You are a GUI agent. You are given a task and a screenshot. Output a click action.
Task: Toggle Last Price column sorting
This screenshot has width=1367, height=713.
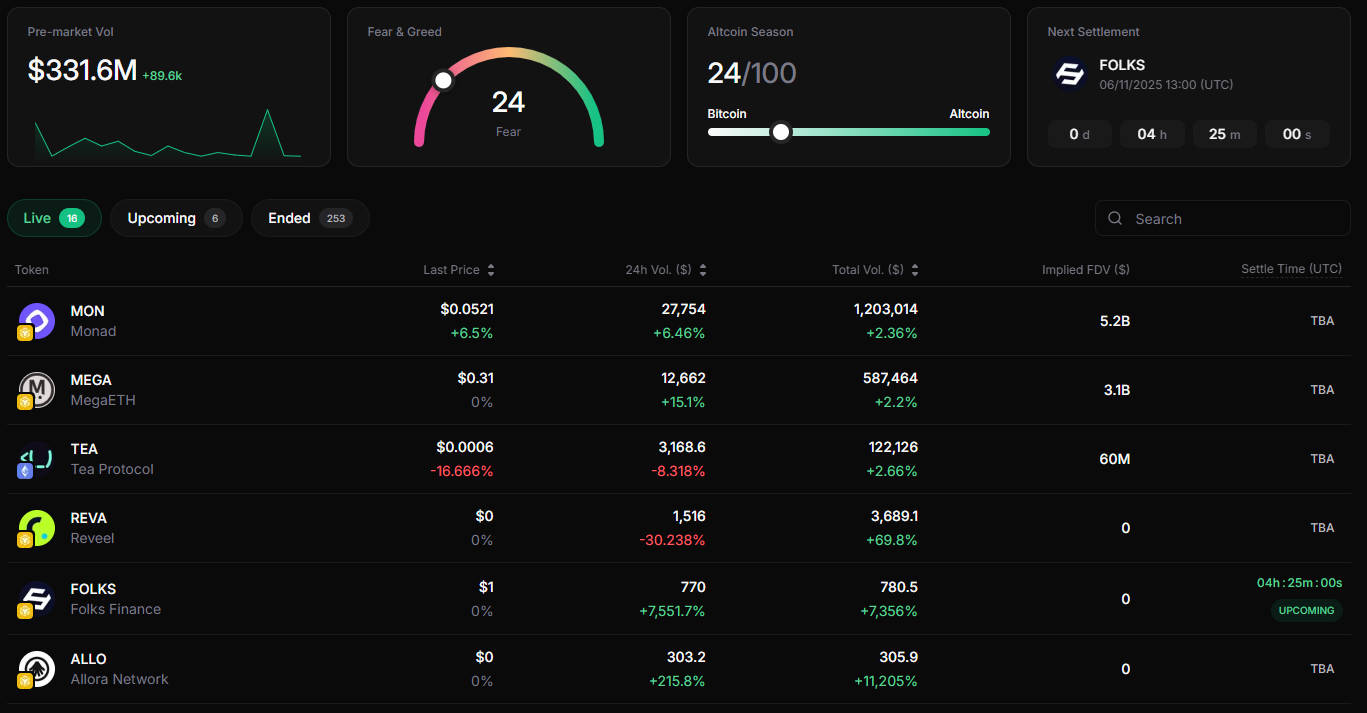coord(491,269)
